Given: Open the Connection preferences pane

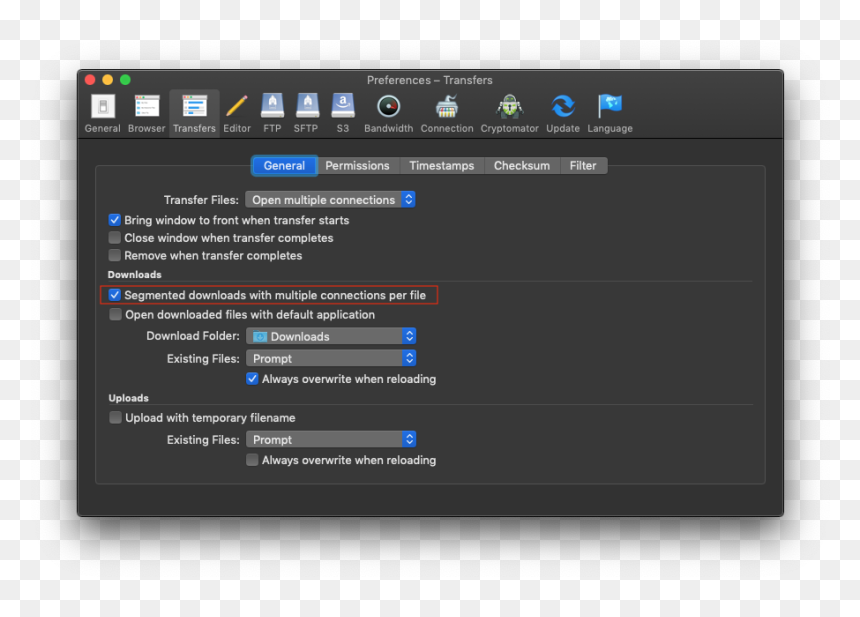Looking at the screenshot, I should (447, 114).
